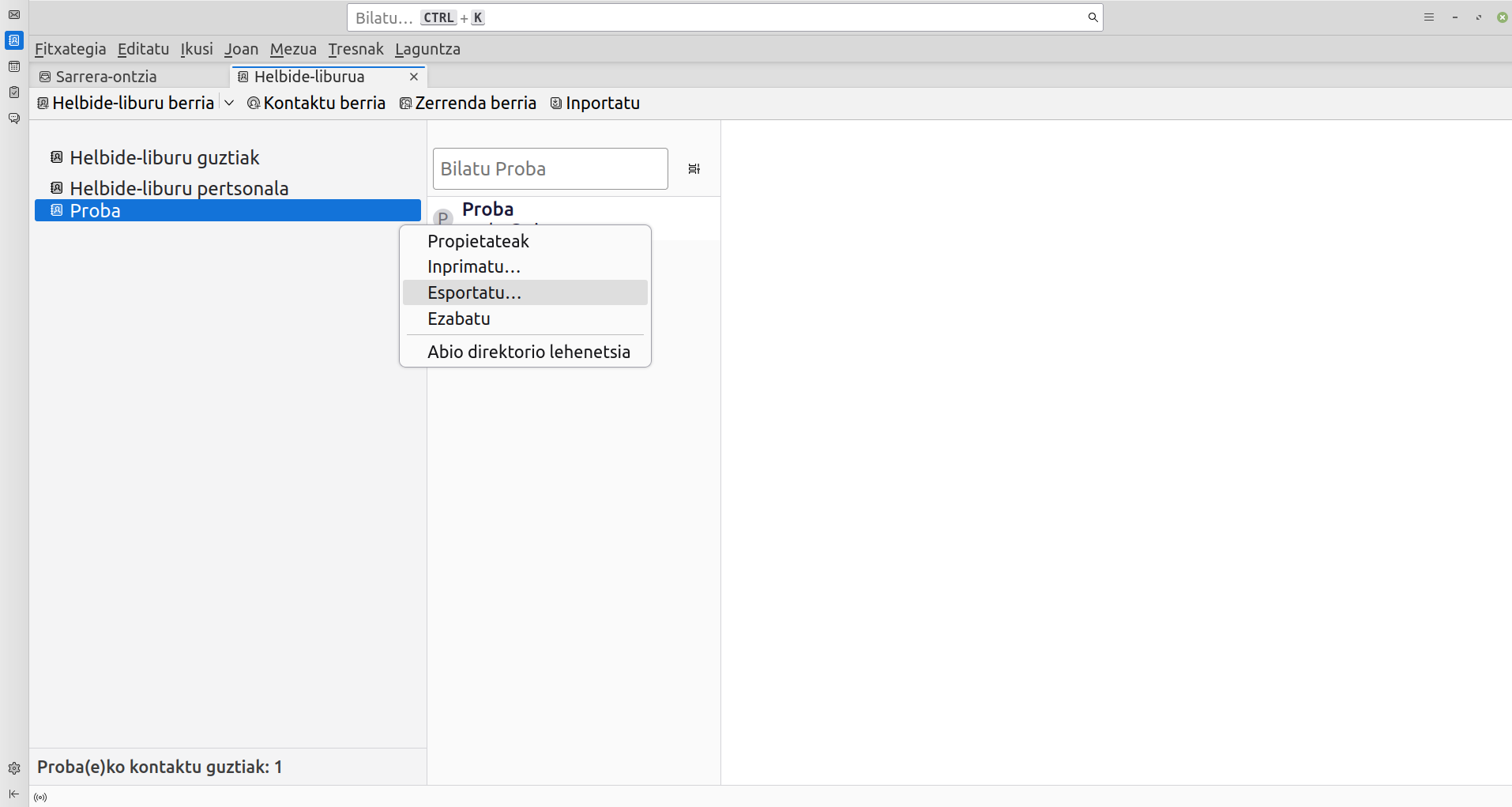1512x807 pixels.
Task: Open the Tresnak menu
Action: click(x=355, y=49)
